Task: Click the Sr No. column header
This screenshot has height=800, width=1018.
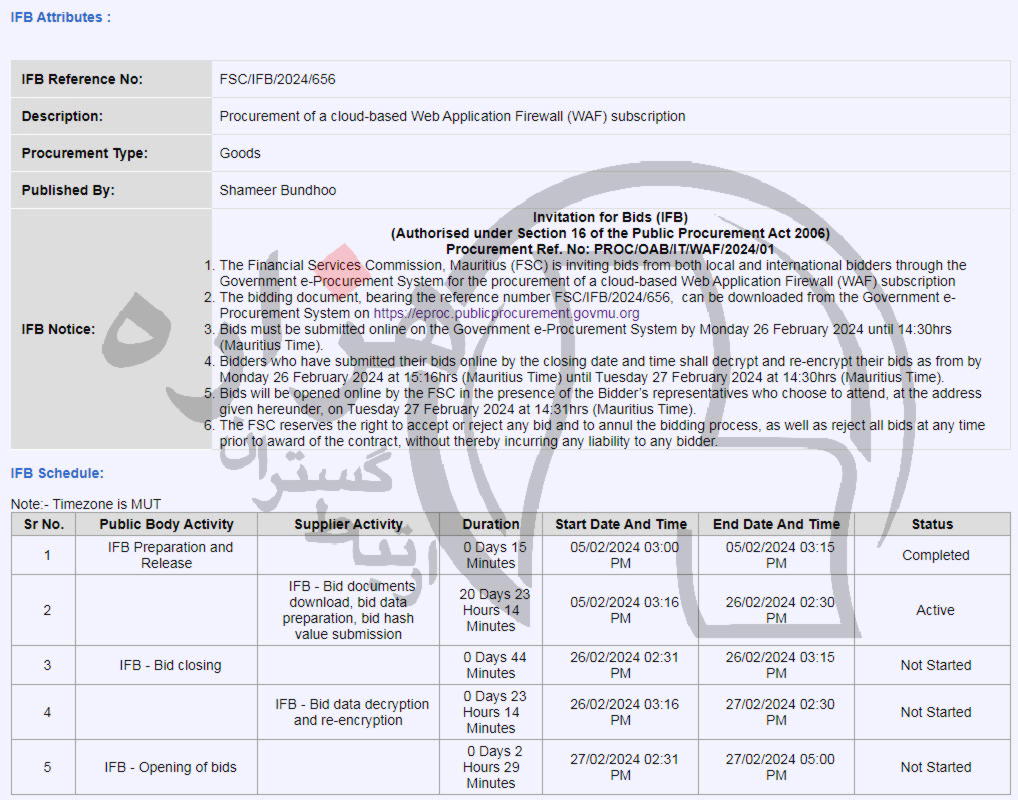Action: pyautogui.click(x=44, y=524)
